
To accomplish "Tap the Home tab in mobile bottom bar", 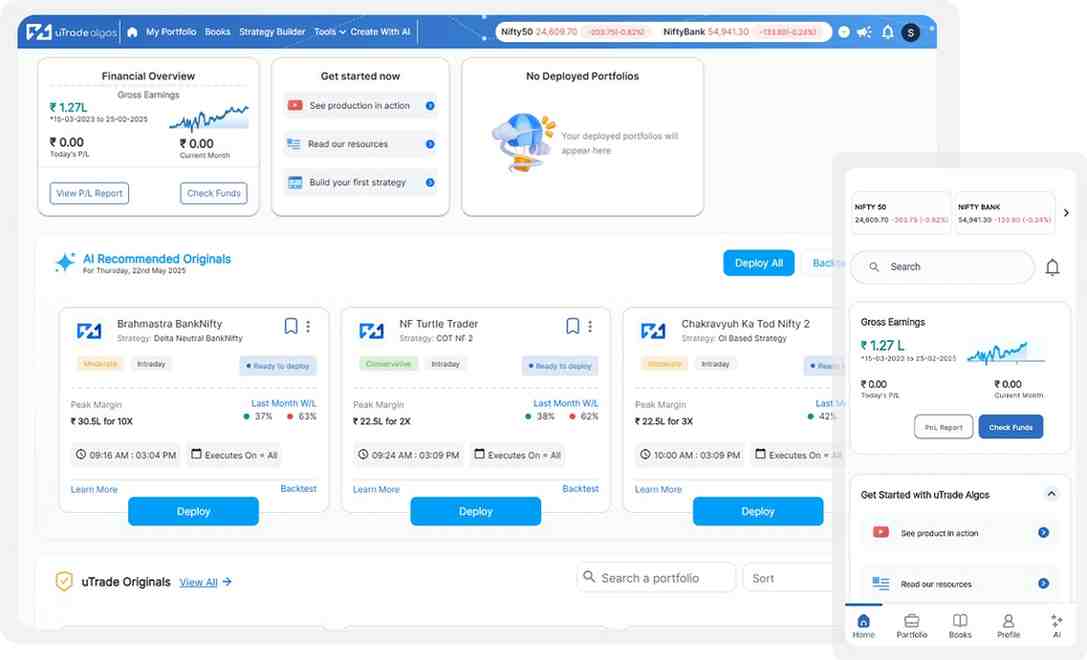I will [863, 625].
